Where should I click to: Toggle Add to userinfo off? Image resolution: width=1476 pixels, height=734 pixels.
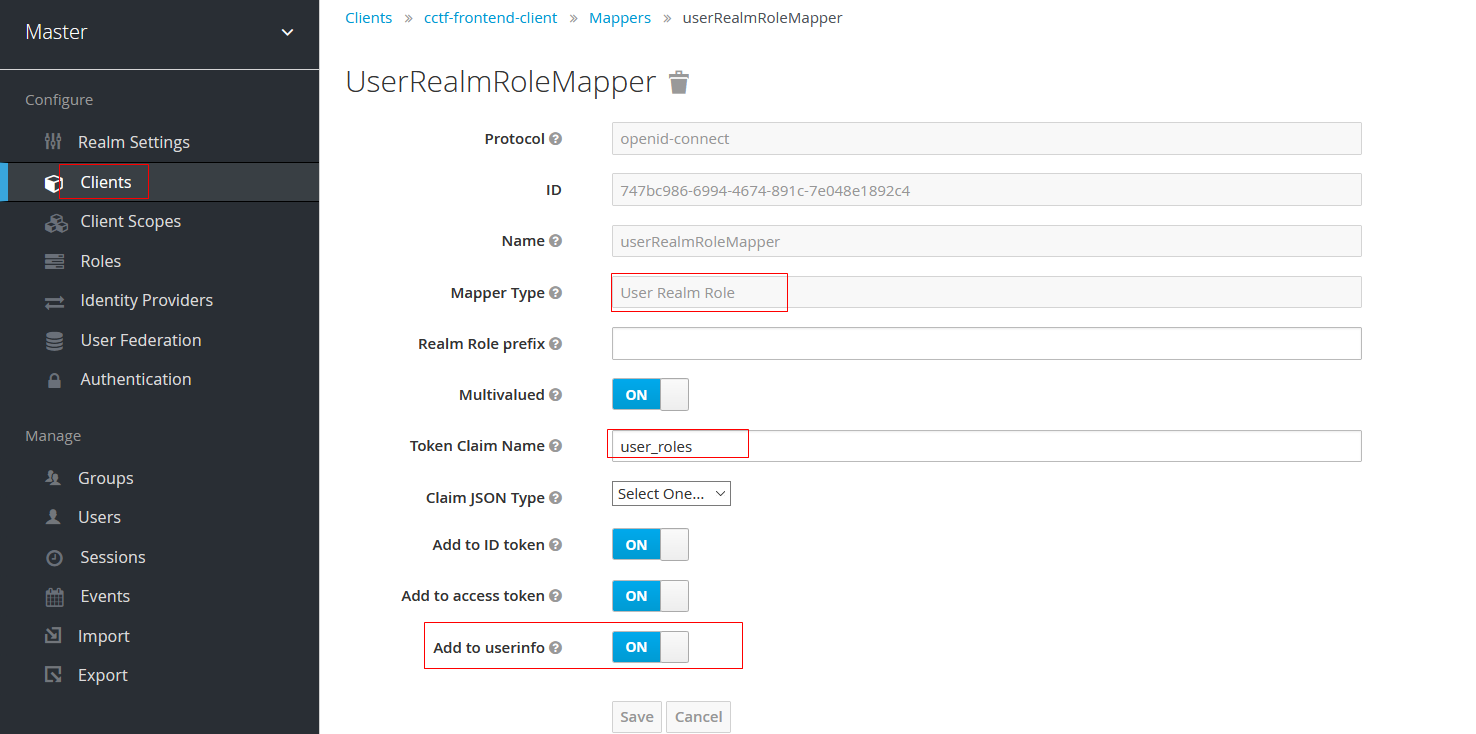[x=650, y=647]
